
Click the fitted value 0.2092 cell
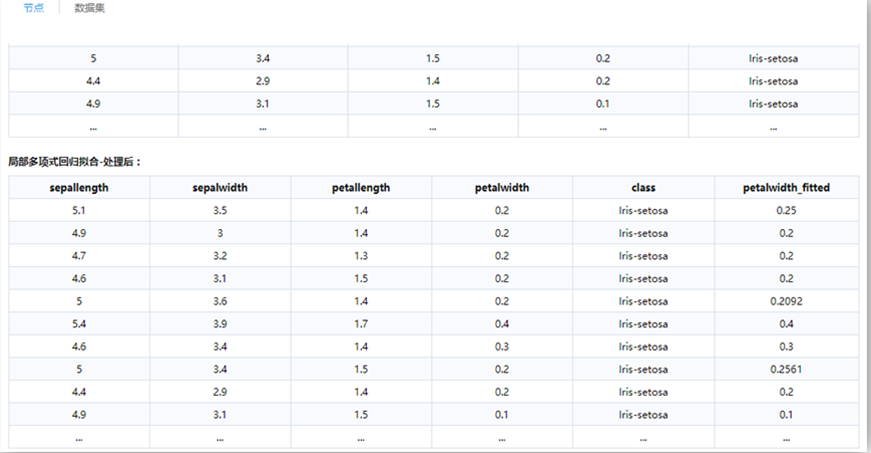pyautogui.click(x=786, y=301)
